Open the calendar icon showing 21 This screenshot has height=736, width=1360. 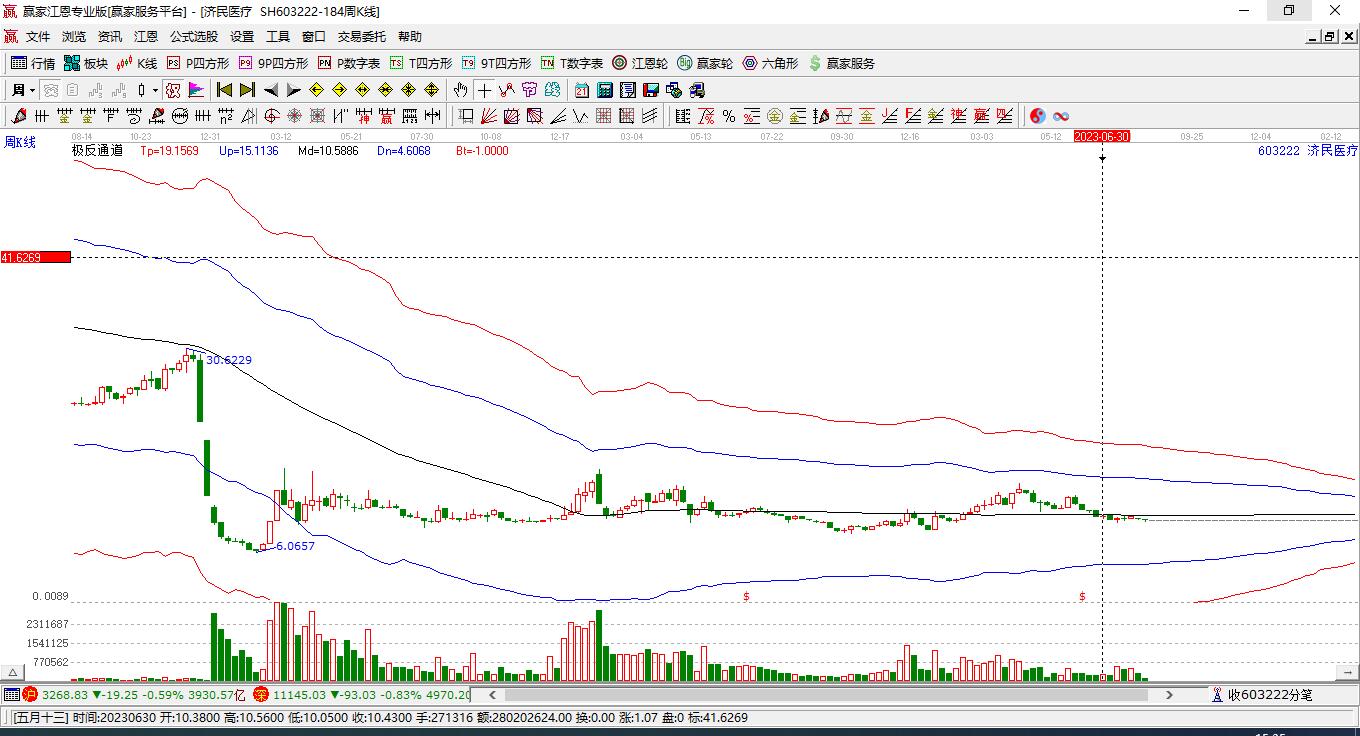click(x=582, y=90)
